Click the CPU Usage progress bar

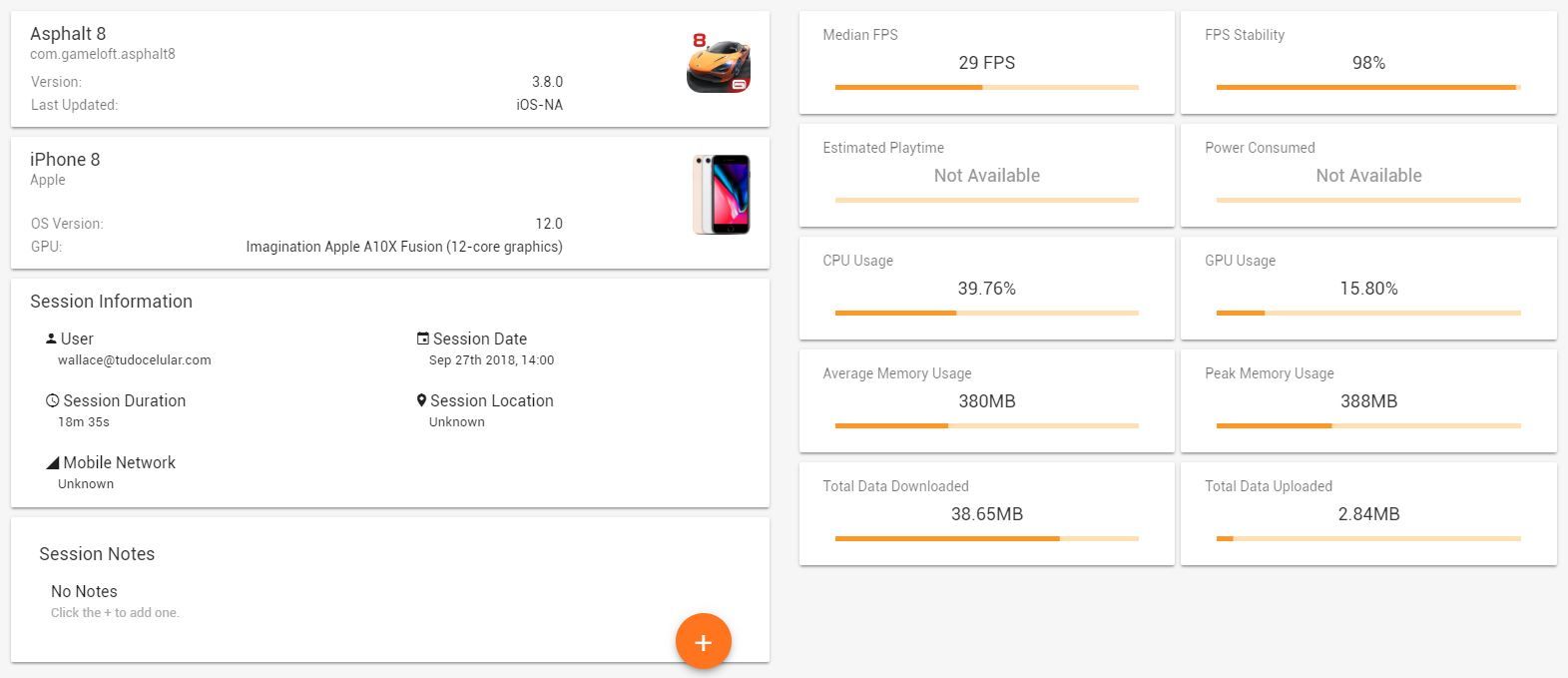(x=986, y=314)
